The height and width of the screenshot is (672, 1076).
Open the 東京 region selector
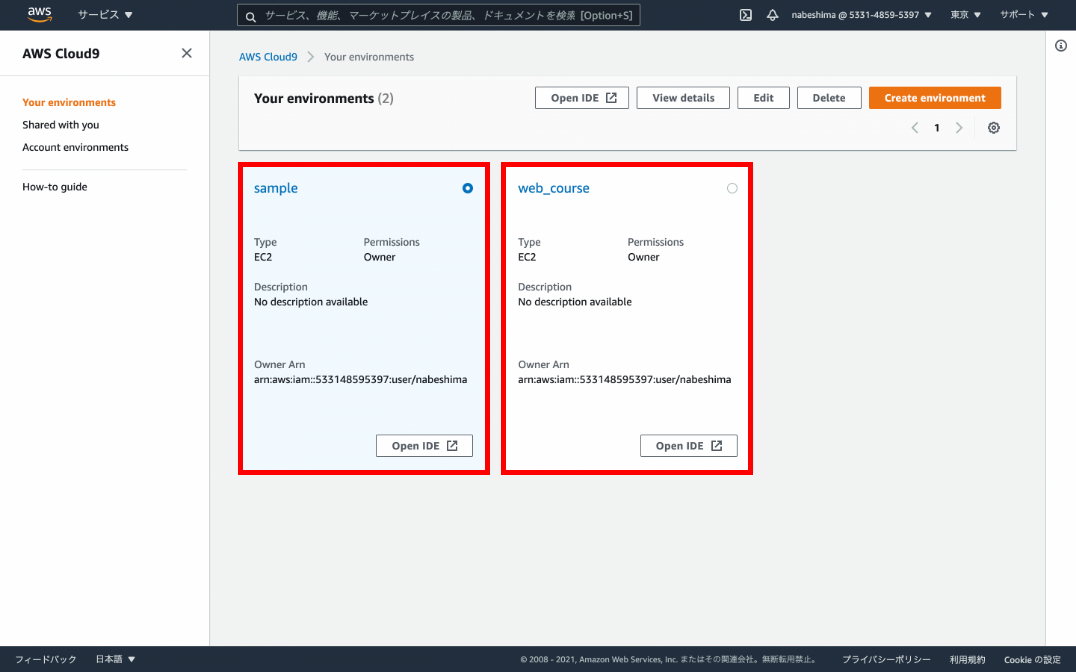966,14
